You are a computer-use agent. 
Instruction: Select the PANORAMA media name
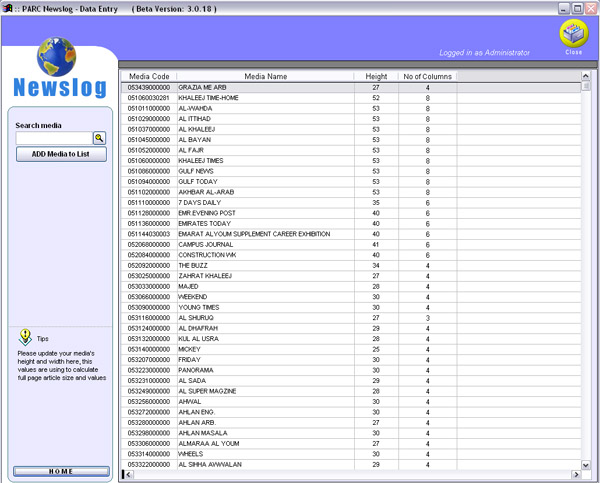point(196,370)
